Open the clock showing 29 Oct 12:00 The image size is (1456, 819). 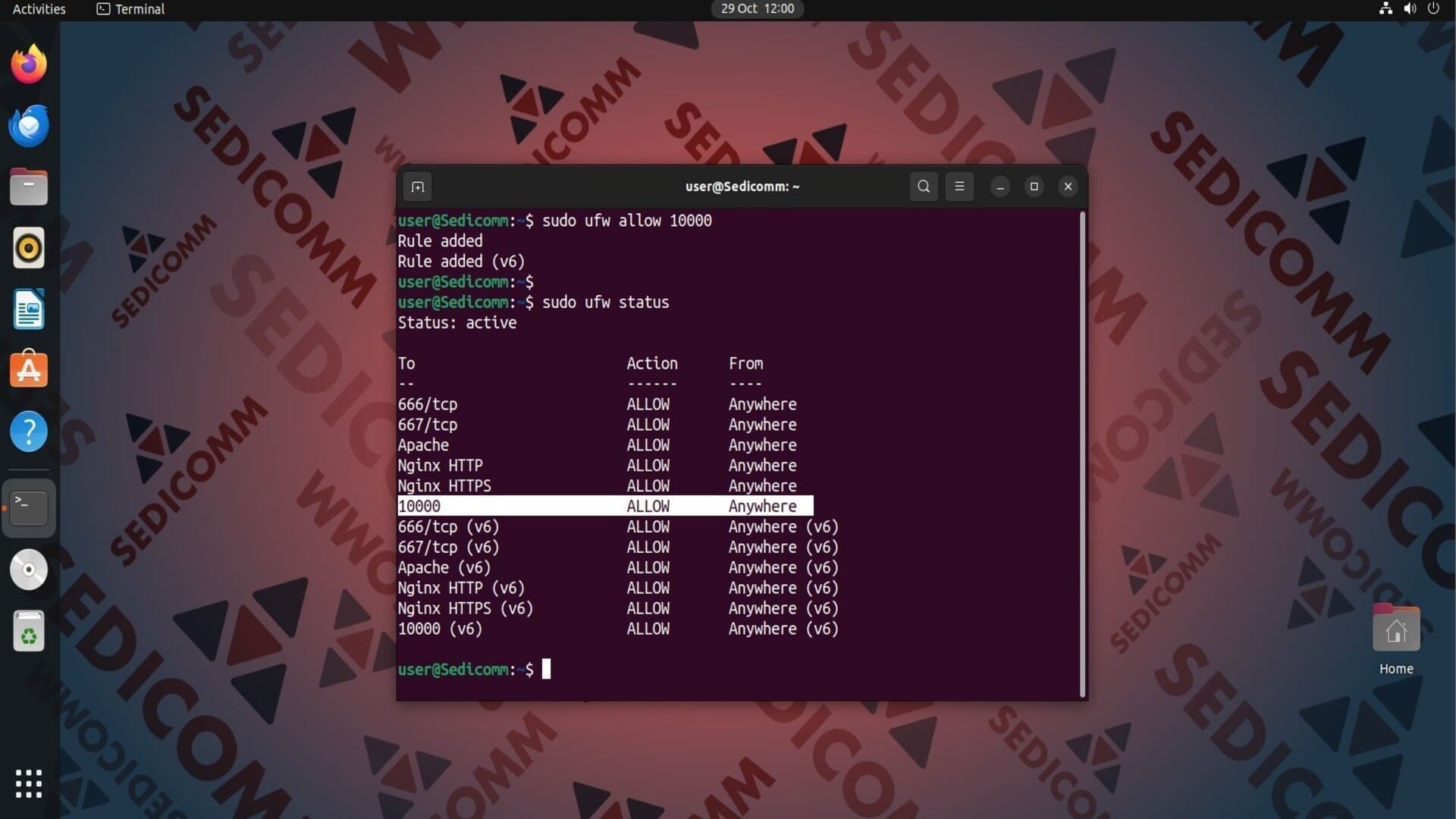pyautogui.click(x=758, y=9)
